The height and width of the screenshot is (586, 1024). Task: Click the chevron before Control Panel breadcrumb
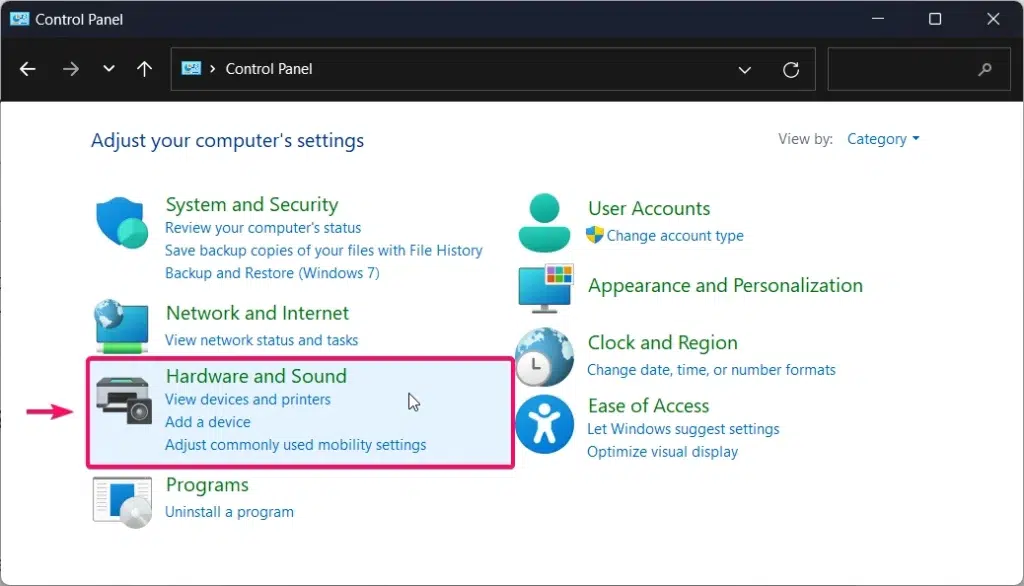coord(212,69)
